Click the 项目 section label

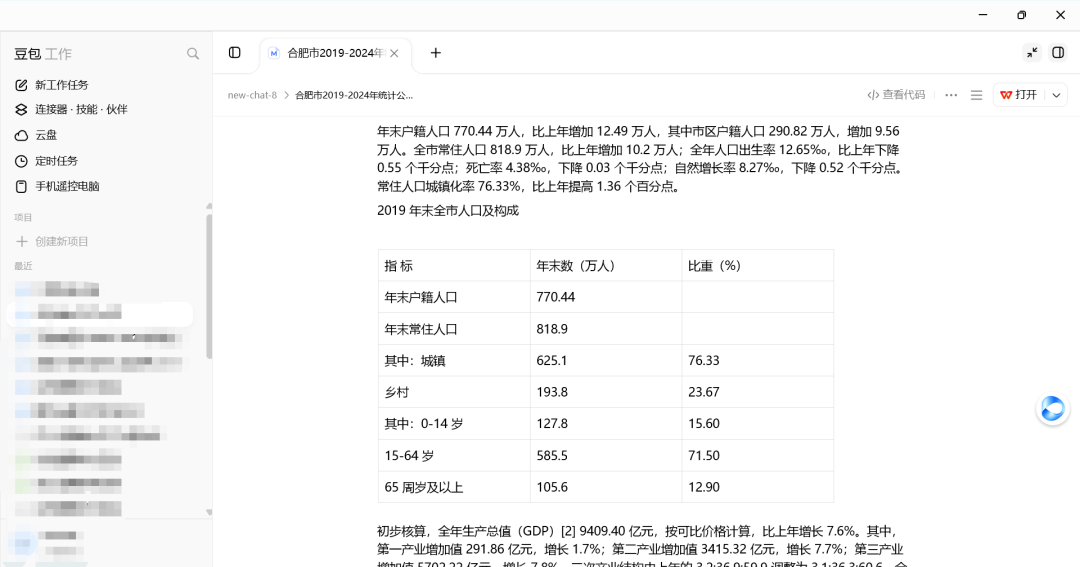point(23,218)
